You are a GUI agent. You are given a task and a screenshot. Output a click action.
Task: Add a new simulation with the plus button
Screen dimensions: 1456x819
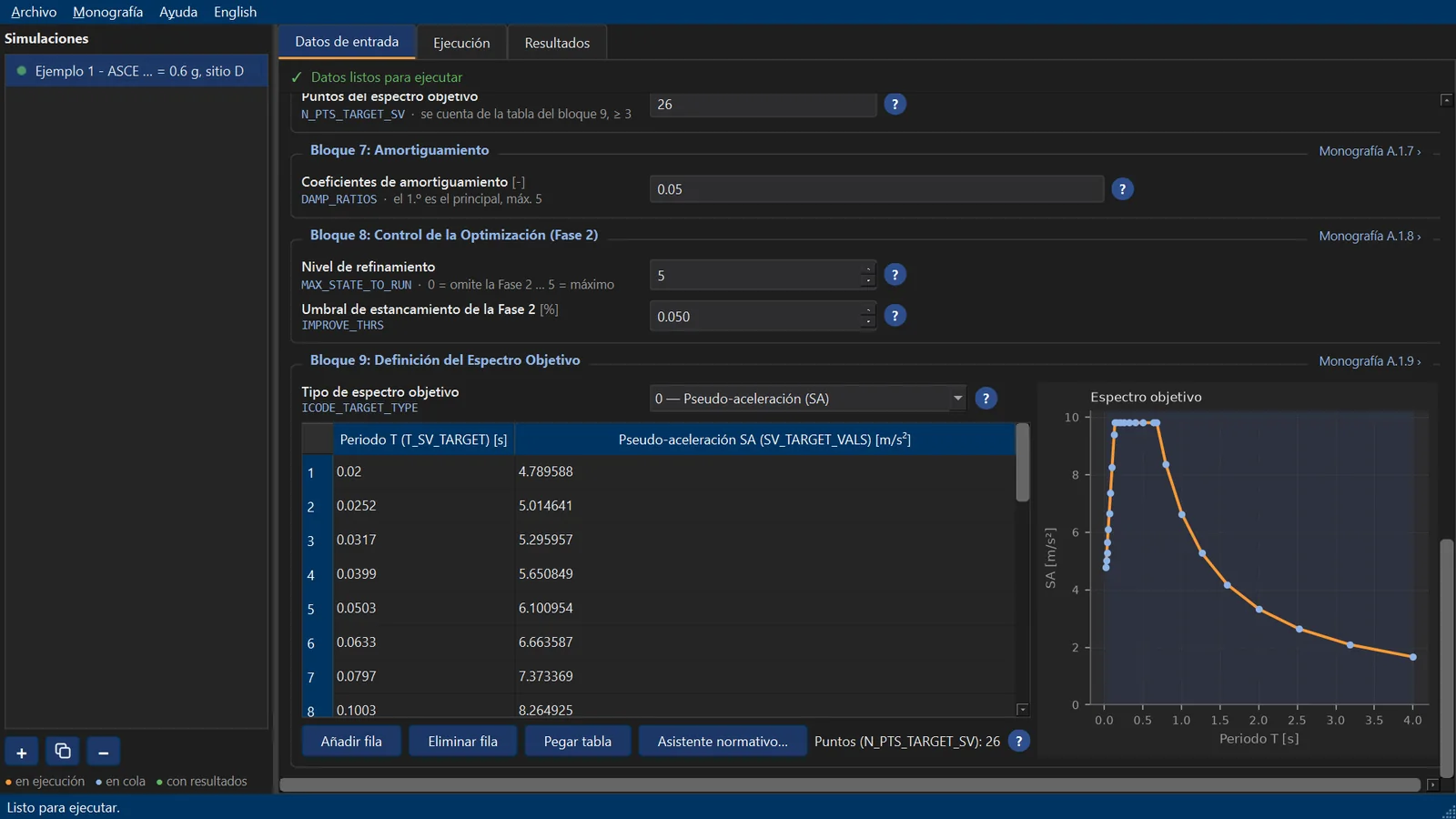(22, 753)
